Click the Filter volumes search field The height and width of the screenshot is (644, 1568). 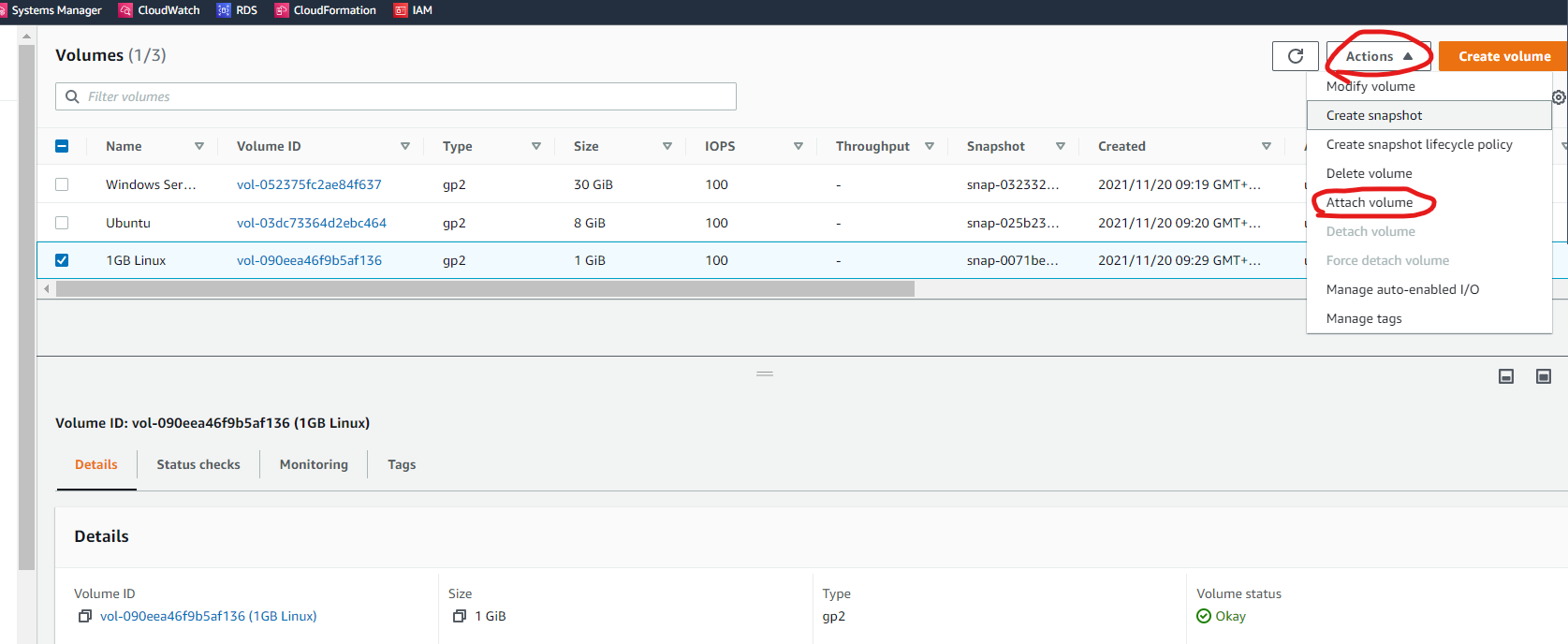[396, 96]
